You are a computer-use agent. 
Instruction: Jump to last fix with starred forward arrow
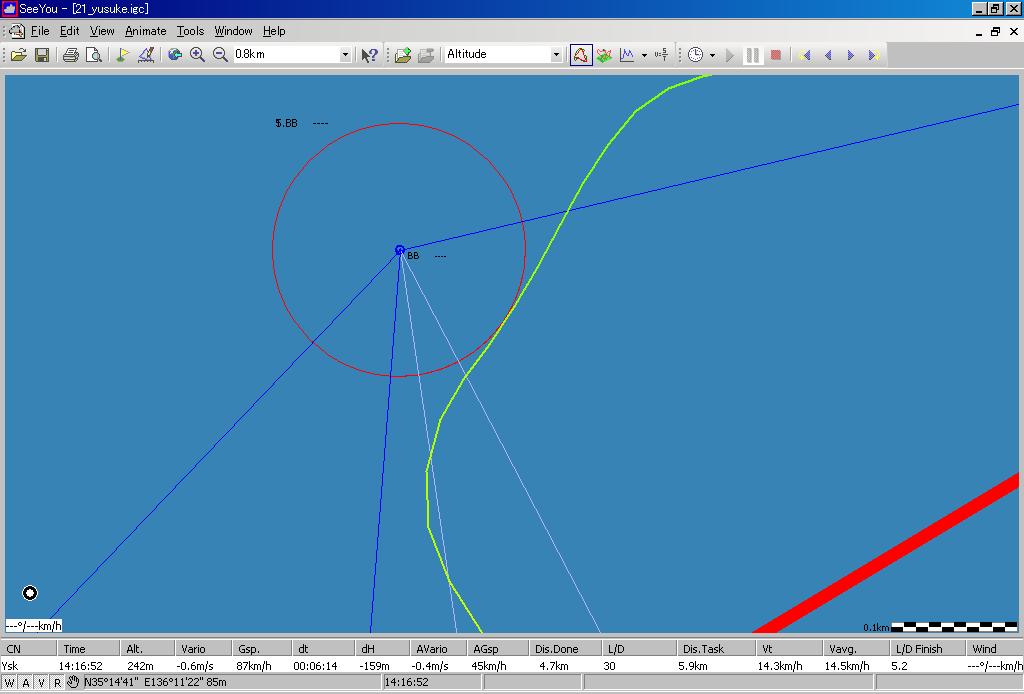point(874,55)
